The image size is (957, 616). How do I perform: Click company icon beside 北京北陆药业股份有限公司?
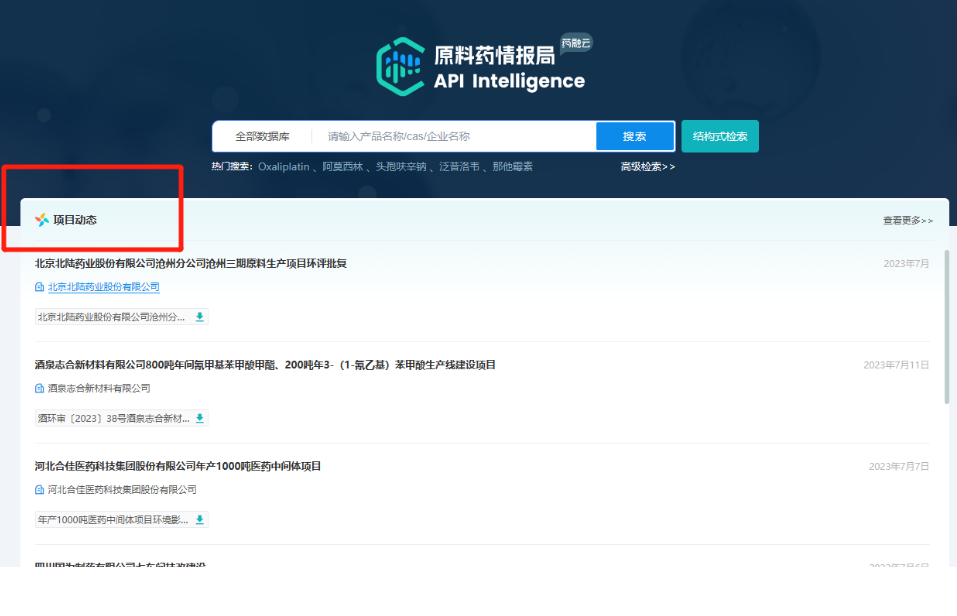tap(40, 287)
